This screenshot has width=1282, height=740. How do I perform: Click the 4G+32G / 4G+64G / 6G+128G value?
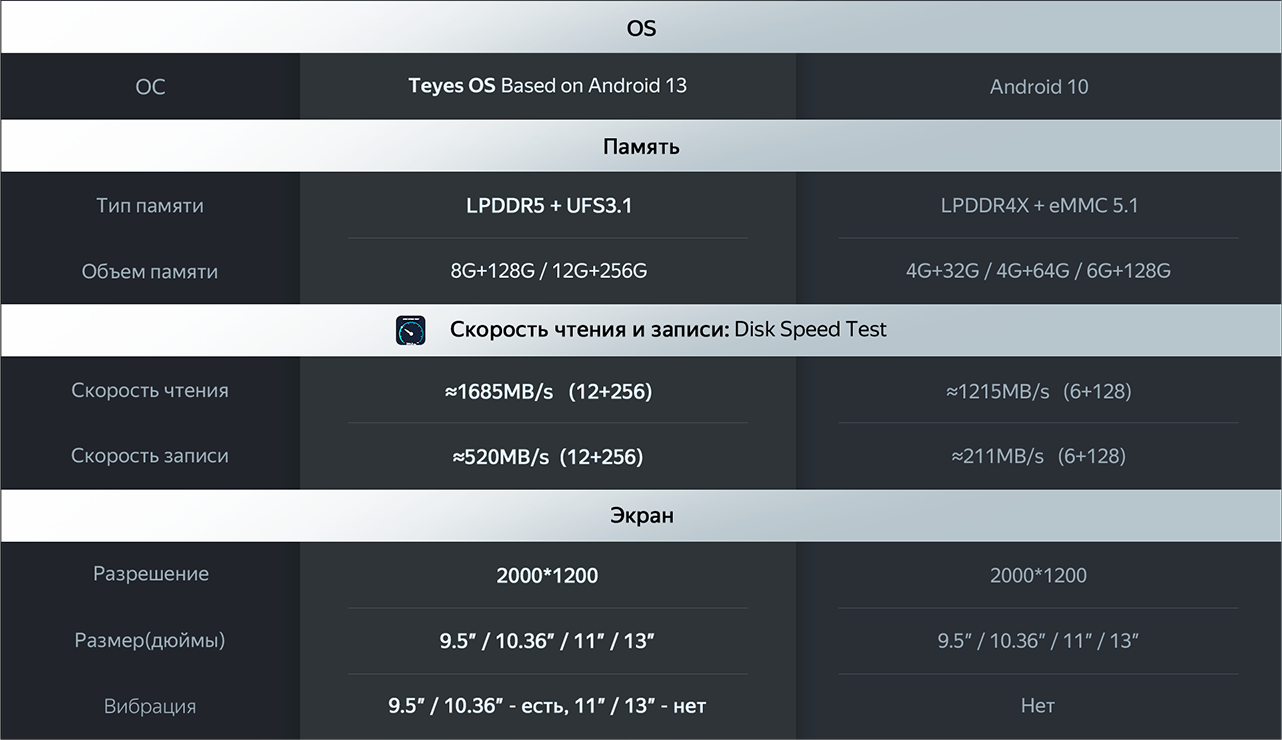click(x=1038, y=271)
